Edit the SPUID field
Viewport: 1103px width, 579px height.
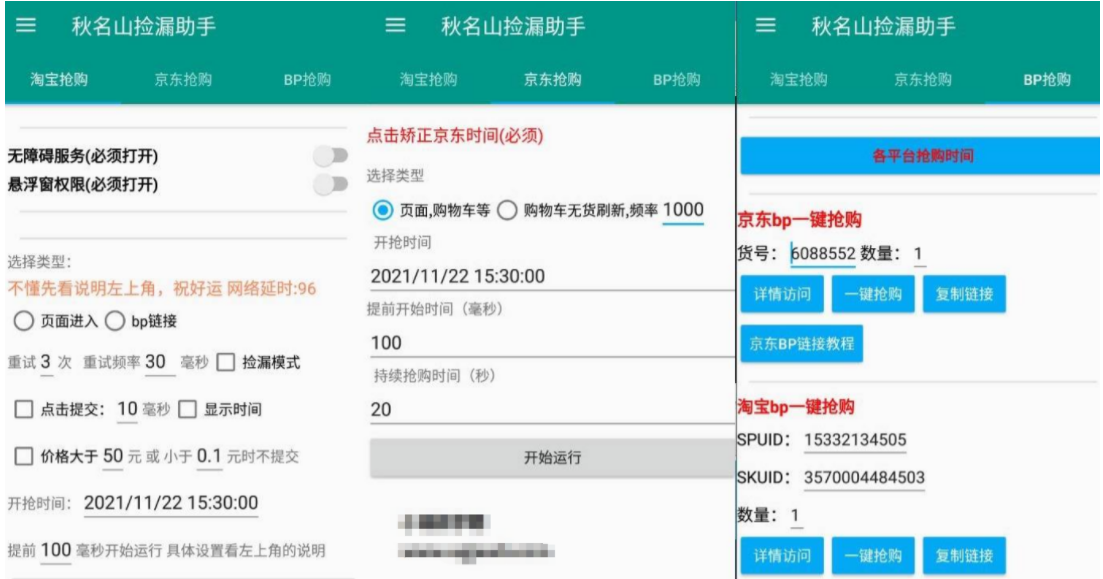855,440
